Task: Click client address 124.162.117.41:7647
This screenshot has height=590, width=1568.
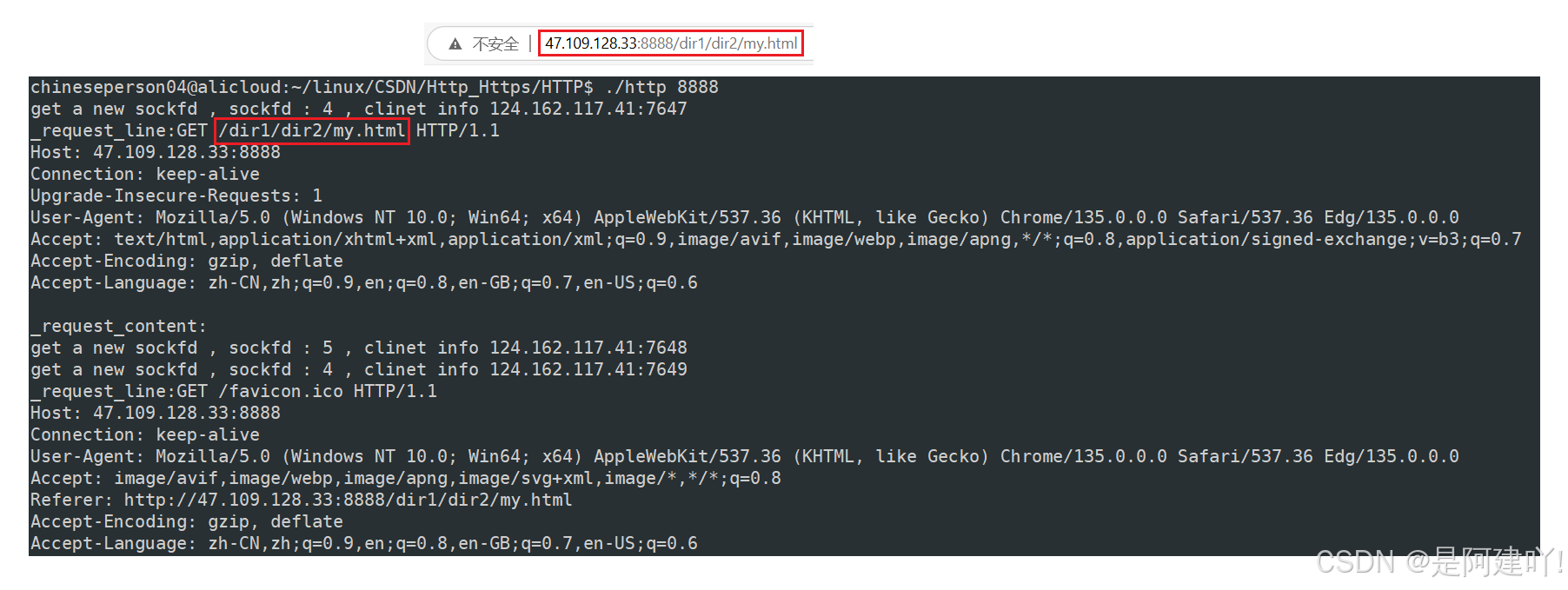Action: pyautogui.click(x=588, y=109)
